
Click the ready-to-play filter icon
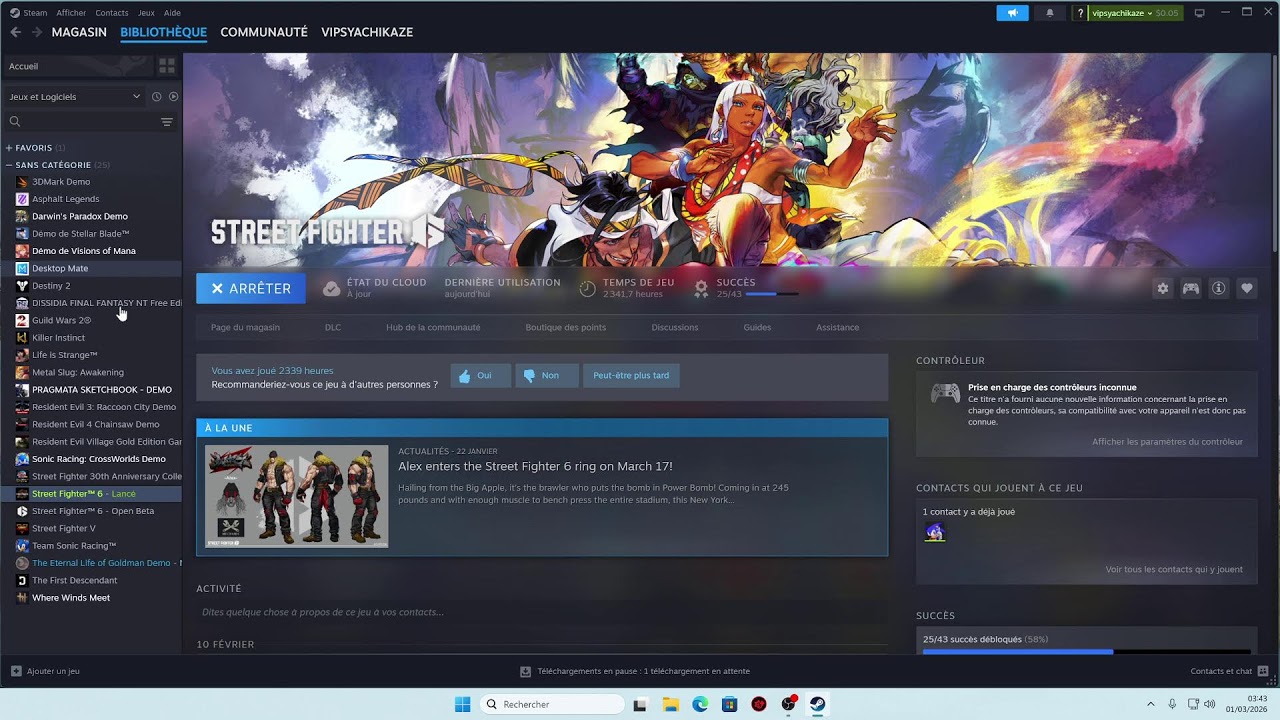173,96
